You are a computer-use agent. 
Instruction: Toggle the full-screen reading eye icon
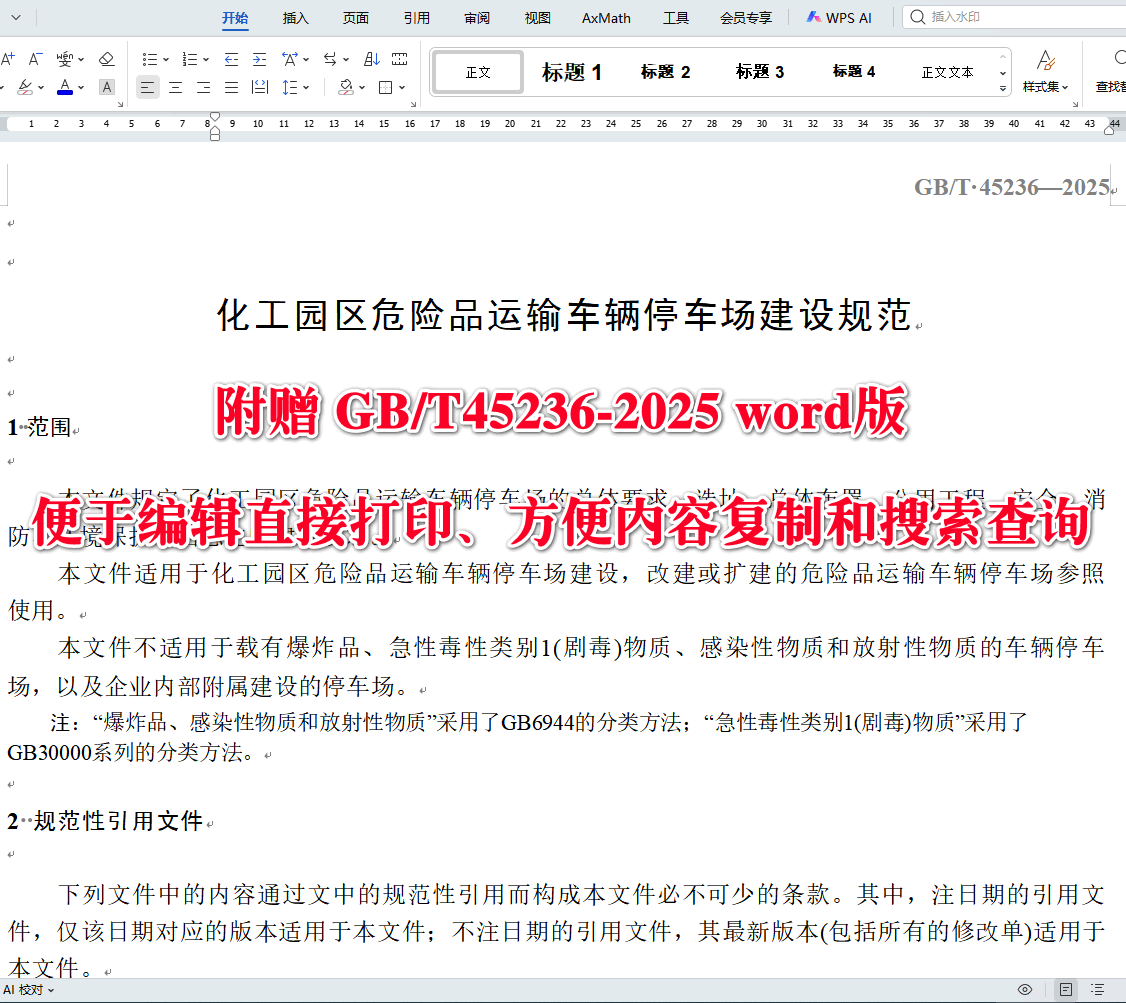coord(1025,990)
